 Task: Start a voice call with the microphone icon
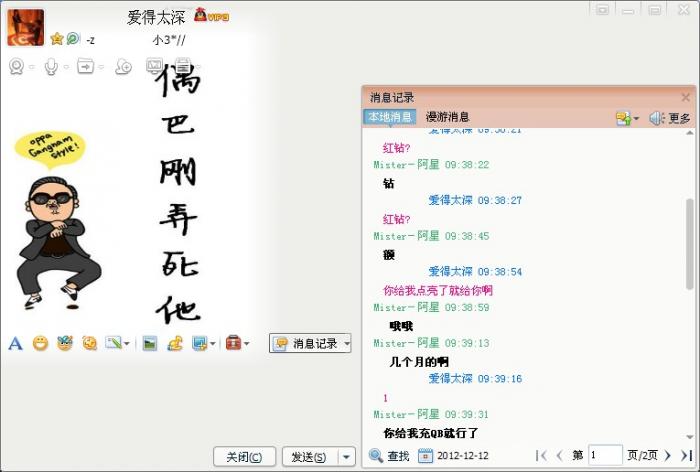[51, 67]
